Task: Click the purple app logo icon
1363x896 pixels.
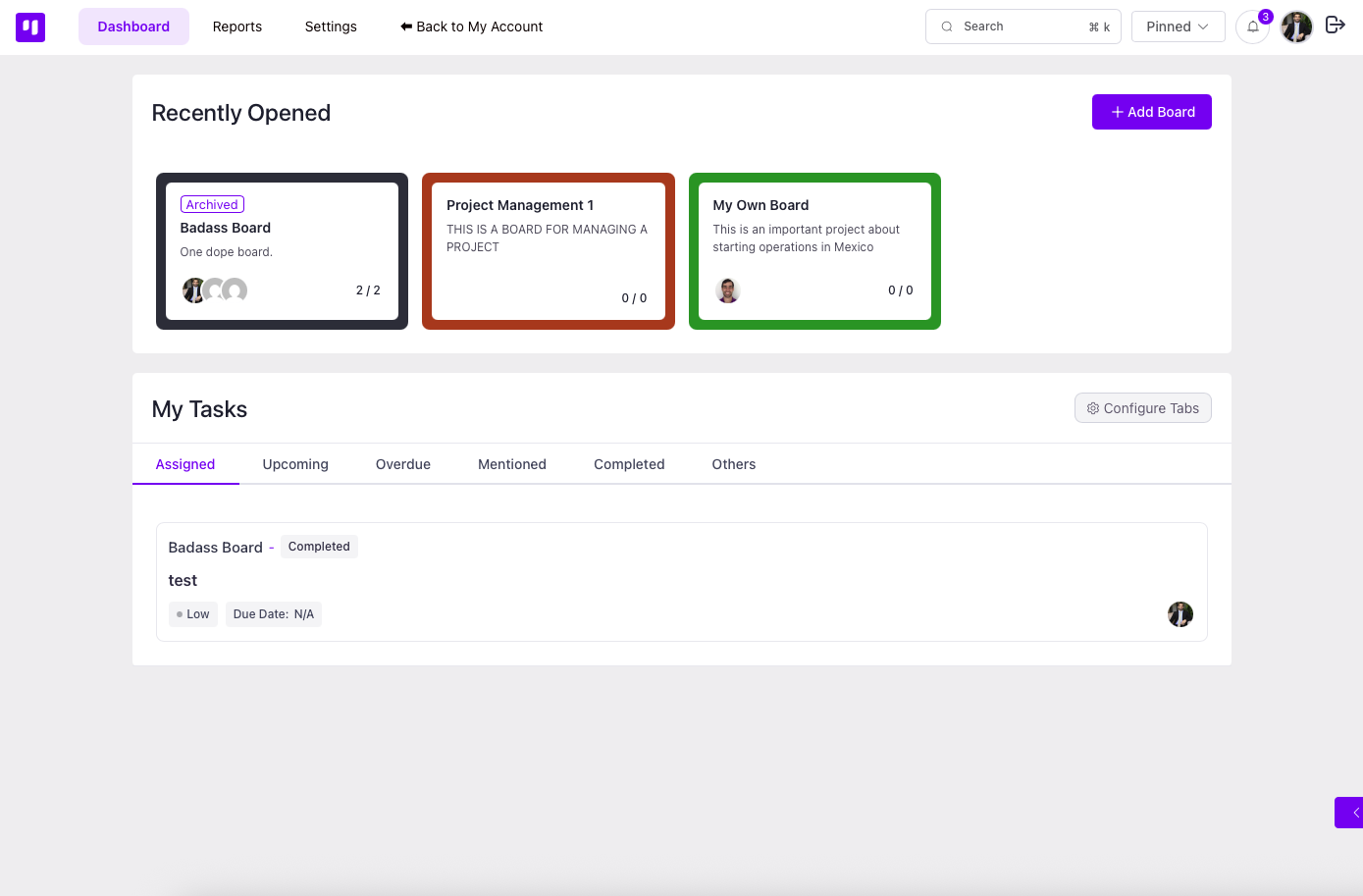Action: 30,27
